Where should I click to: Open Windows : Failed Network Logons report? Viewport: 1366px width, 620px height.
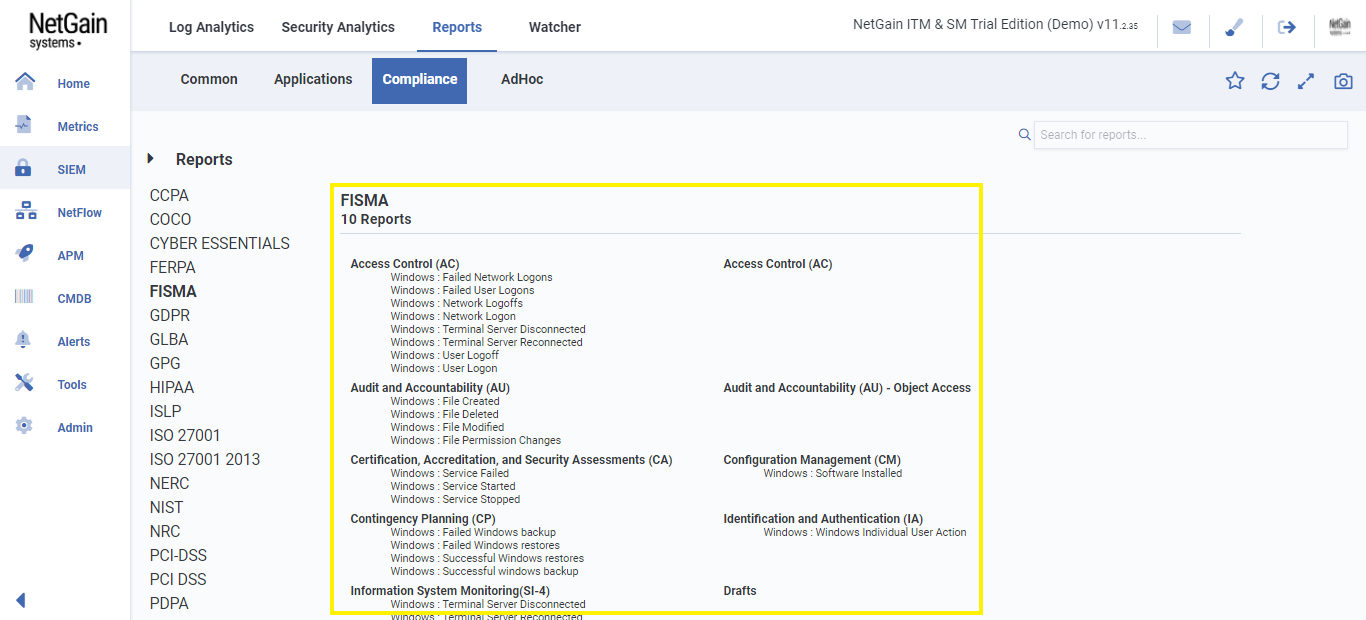pos(471,277)
